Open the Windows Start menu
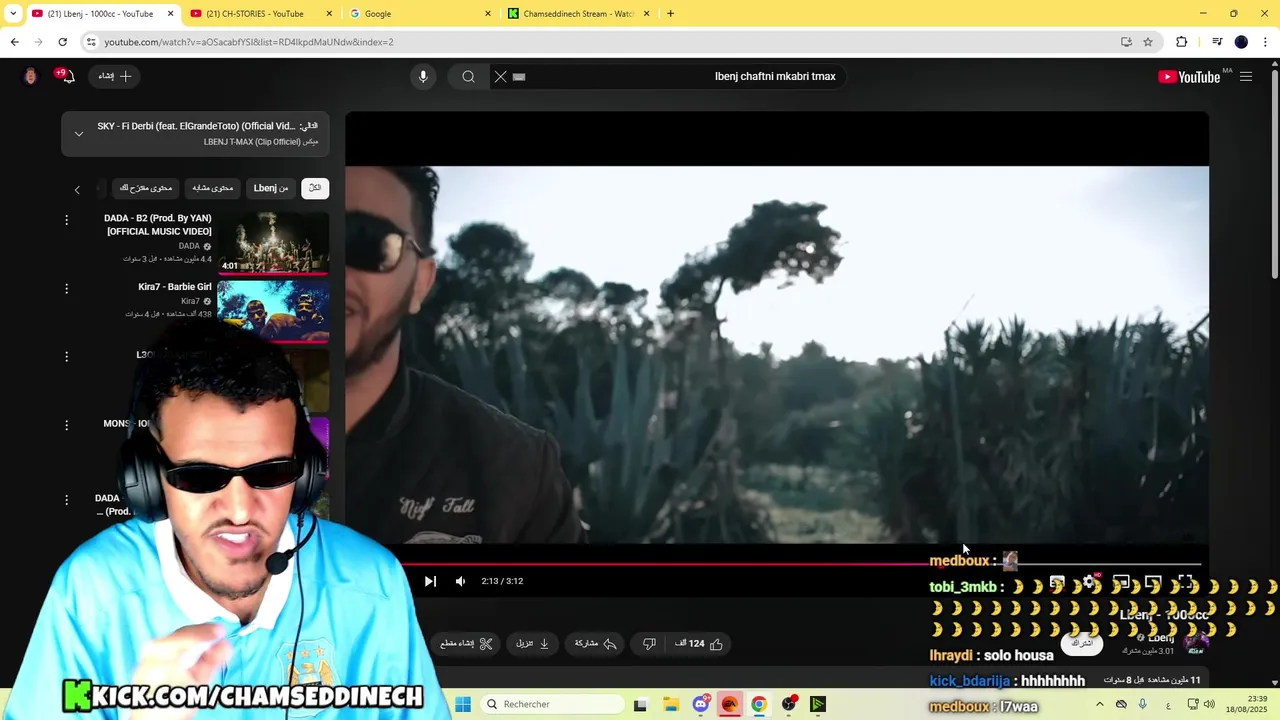 point(462,704)
